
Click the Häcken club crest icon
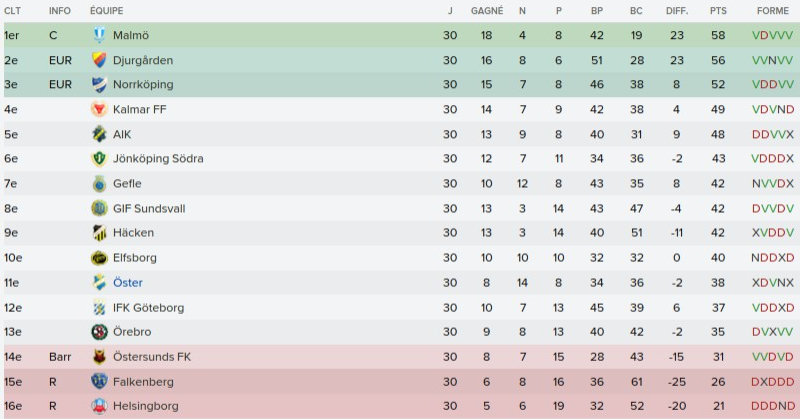click(x=99, y=233)
